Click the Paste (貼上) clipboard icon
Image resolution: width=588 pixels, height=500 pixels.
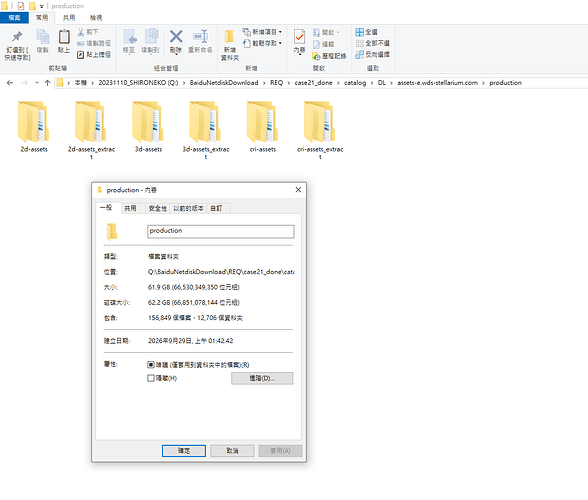pyautogui.click(x=64, y=37)
